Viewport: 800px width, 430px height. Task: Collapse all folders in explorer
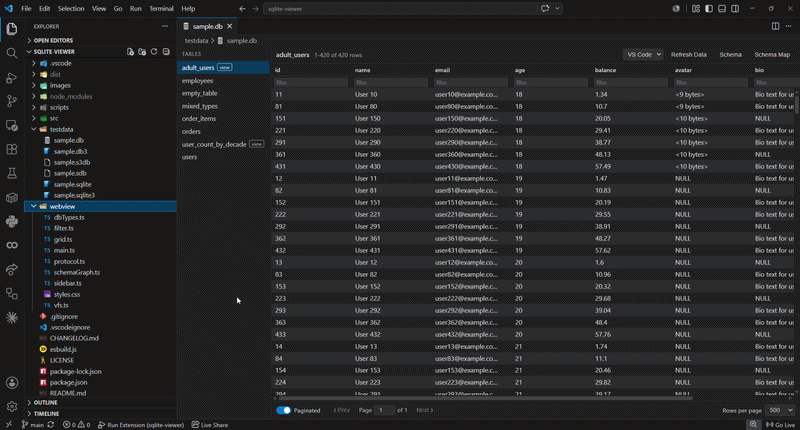click(x=166, y=52)
